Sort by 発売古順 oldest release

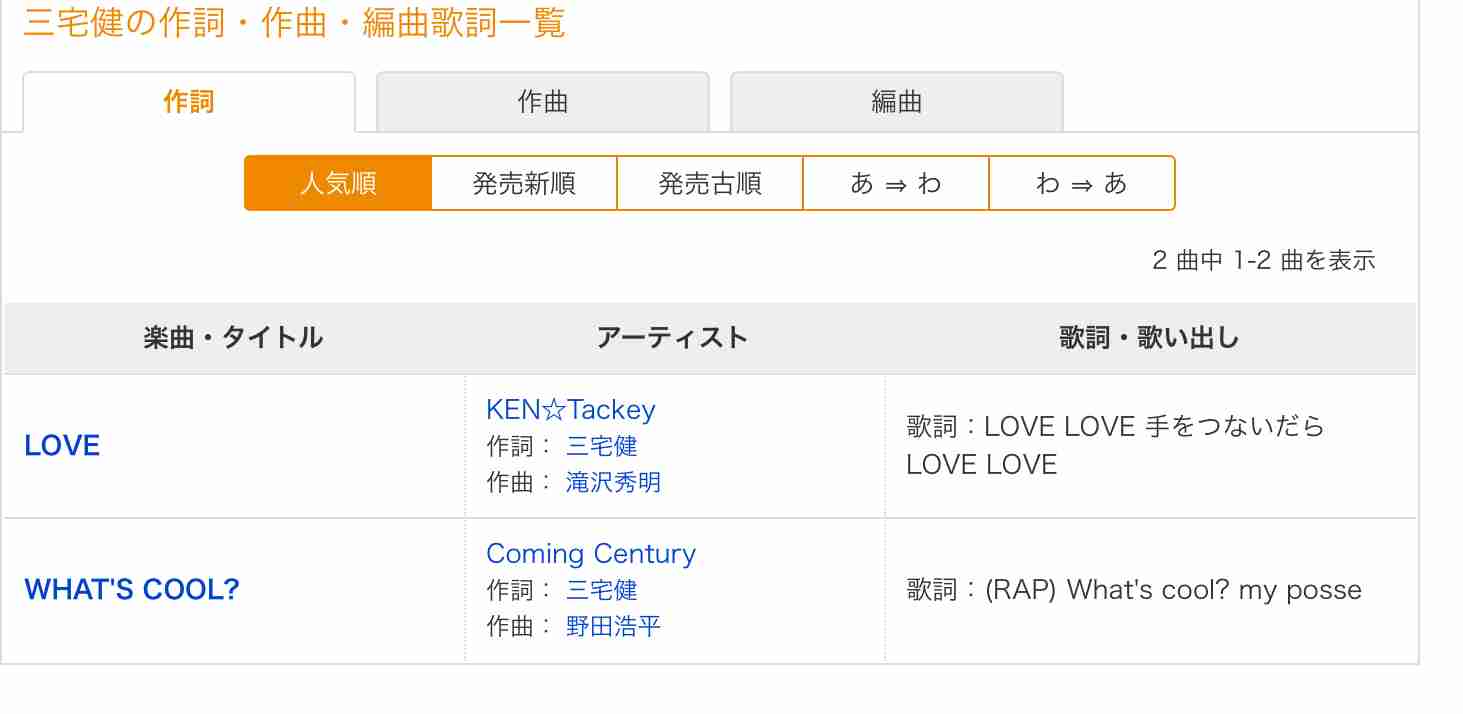click(710, 183)
